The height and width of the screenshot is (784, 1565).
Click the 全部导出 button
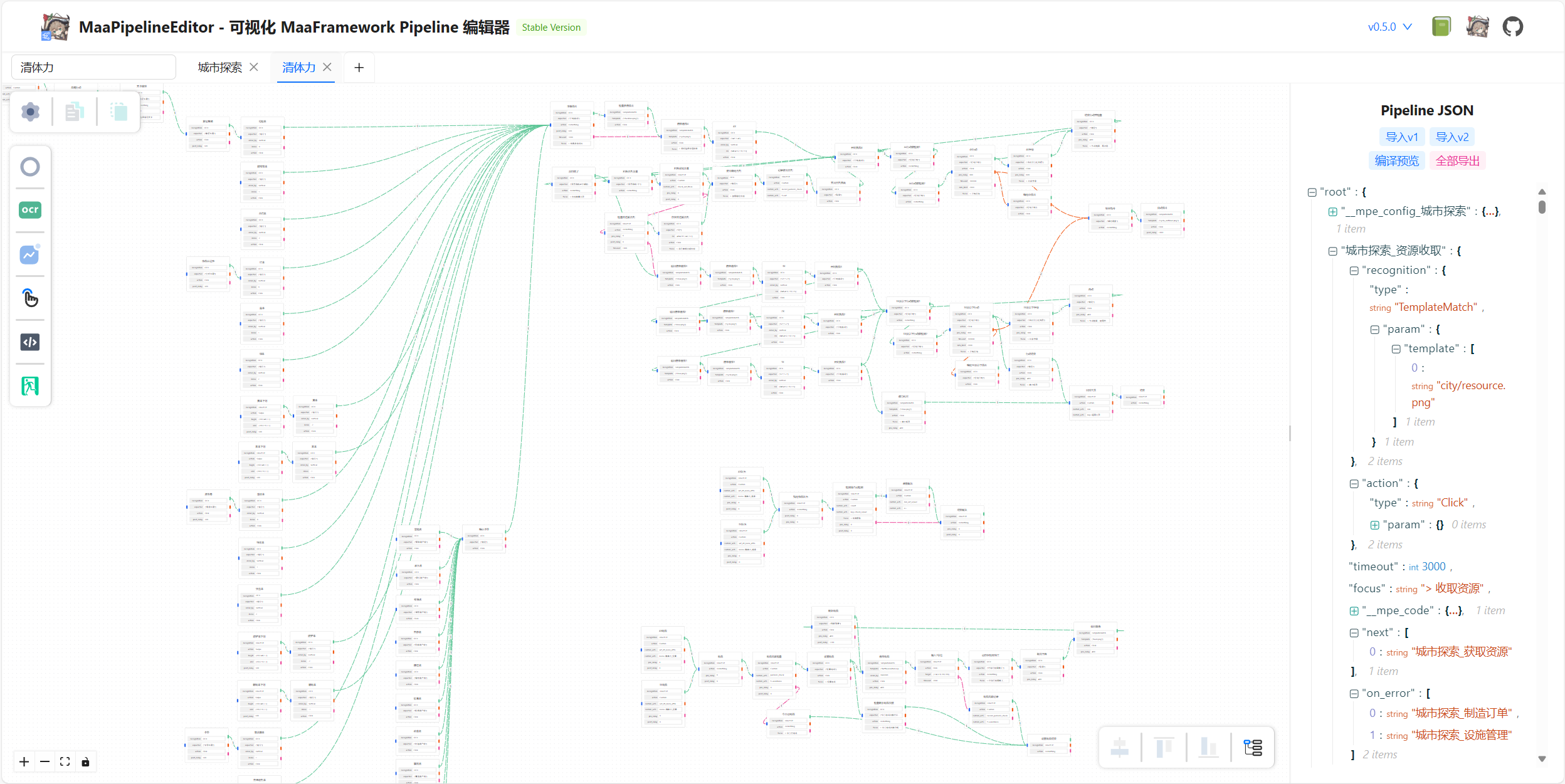click(1457, 161)
